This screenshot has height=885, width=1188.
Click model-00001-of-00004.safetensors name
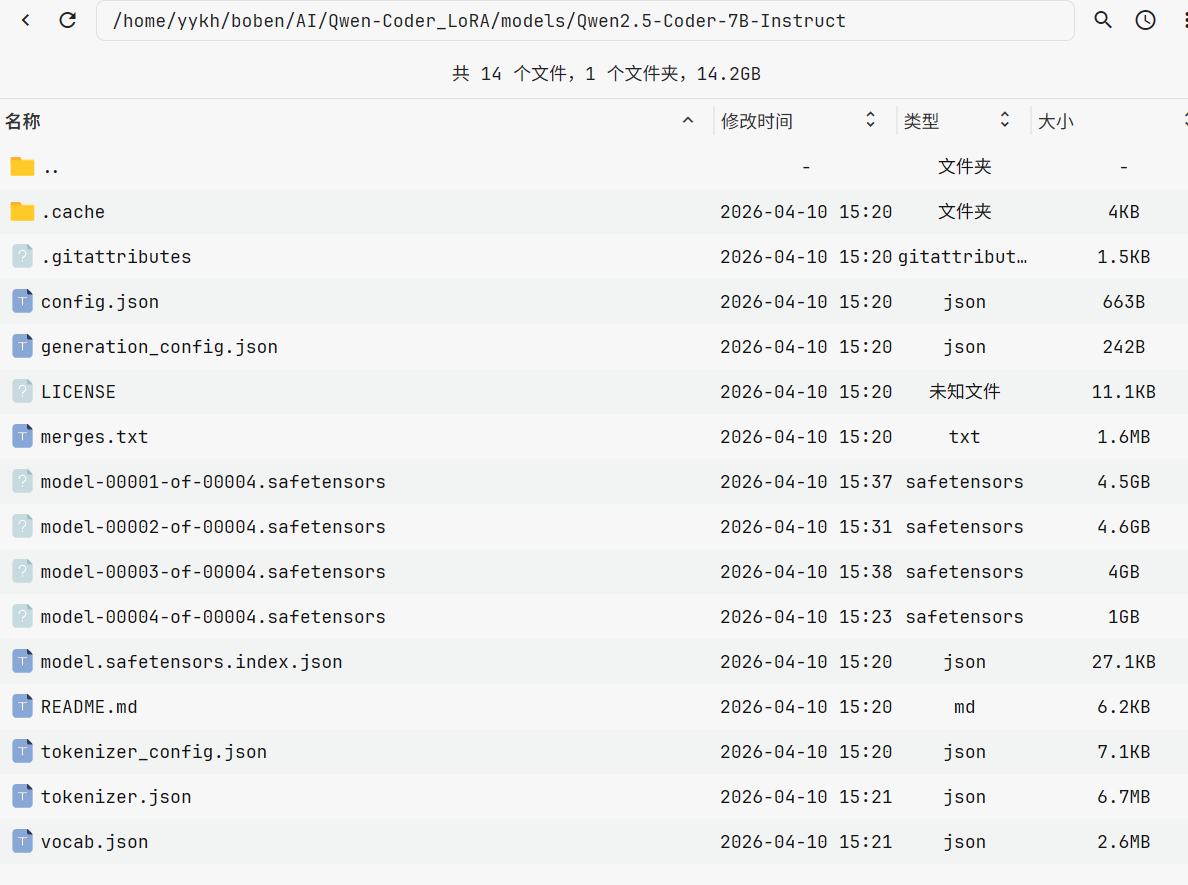(x=213, y=482)
